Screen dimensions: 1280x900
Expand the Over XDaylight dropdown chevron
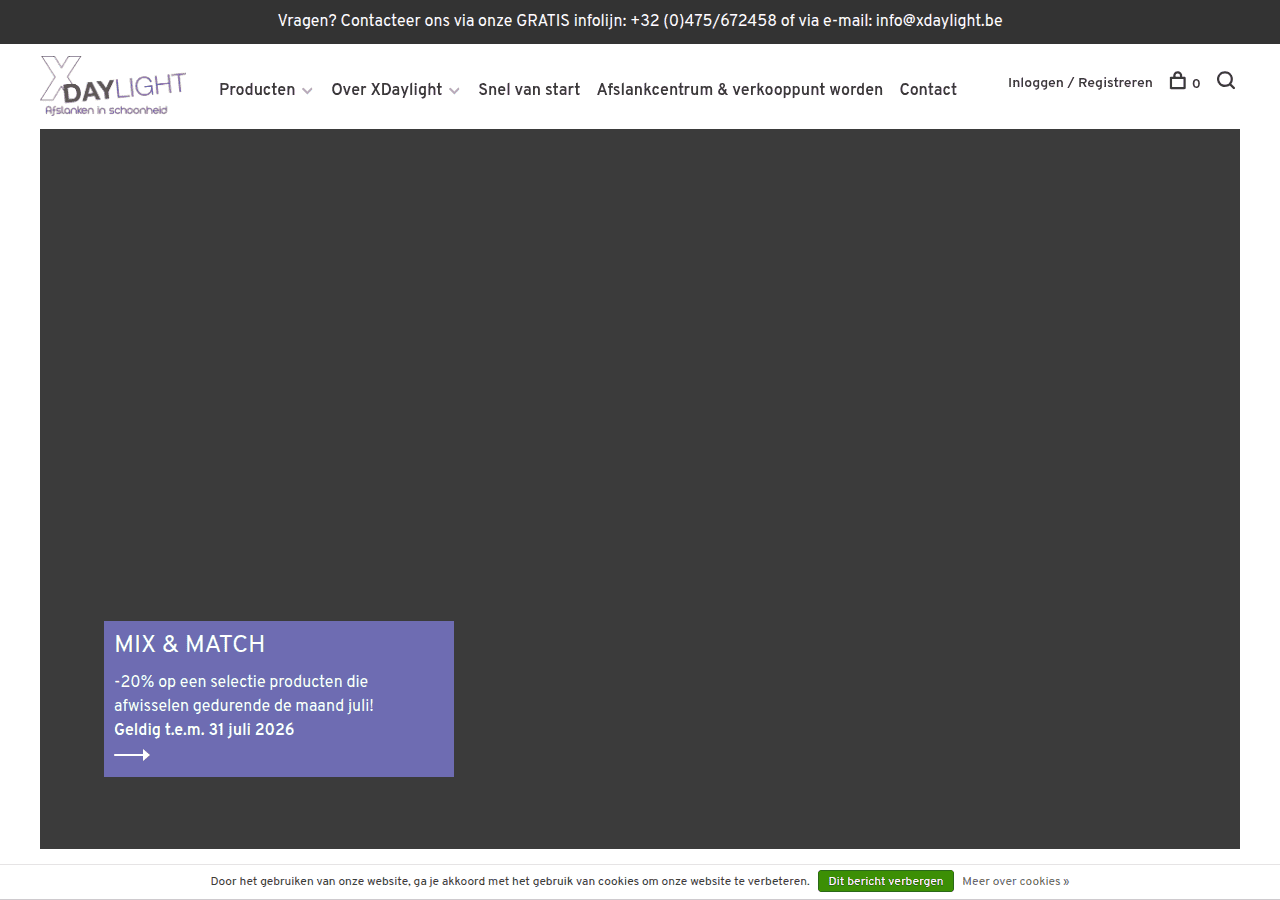pos(454,91)
